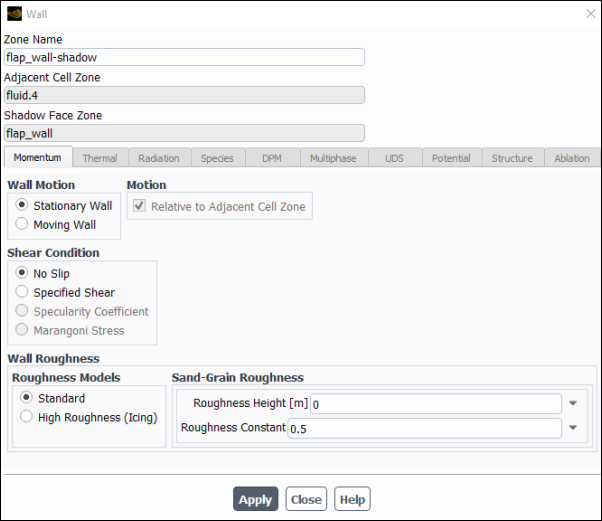The width and height of the screenshot is (602, 521).
Task: Click the Adjacent Cell Zone field fluid.4
Action: pos(184,95)
